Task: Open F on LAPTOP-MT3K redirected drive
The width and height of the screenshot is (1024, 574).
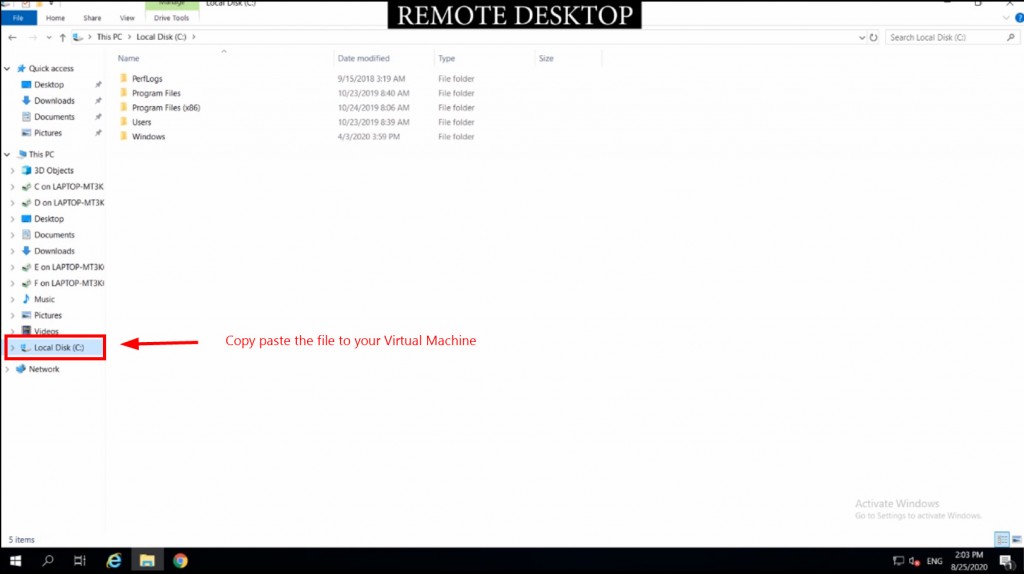Action: [x=69, y=283]
